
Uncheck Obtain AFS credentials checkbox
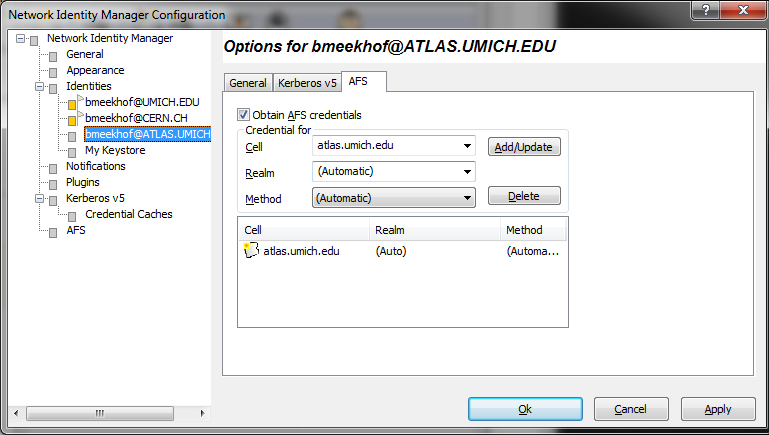(x=243, y=115)
